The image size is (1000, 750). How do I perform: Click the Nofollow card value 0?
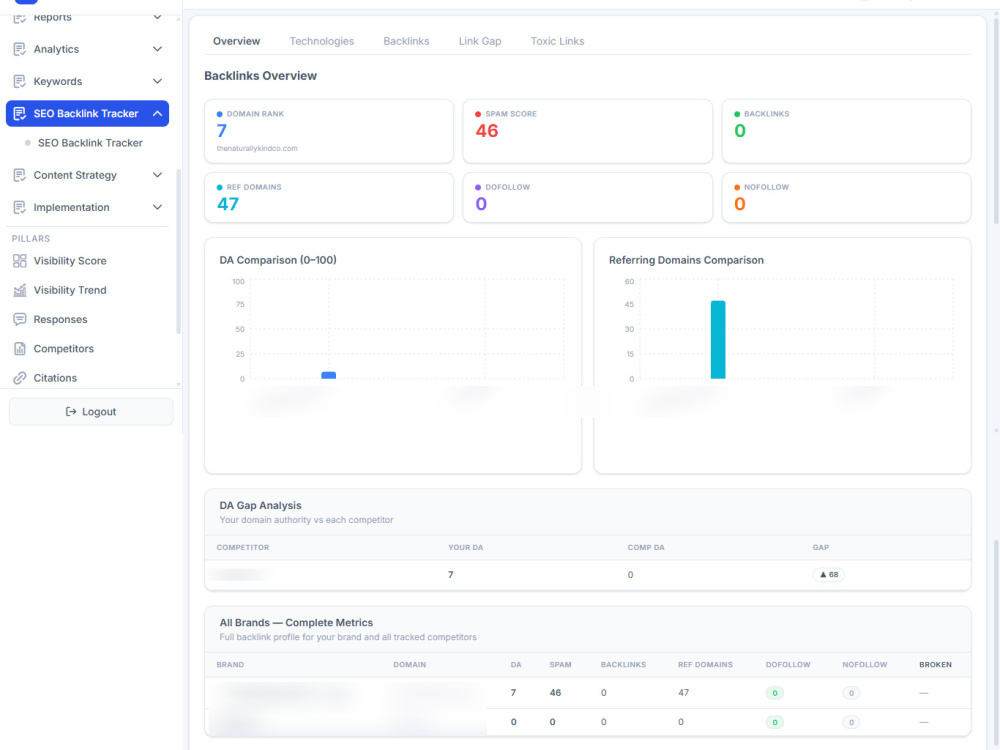click(740, 204)
